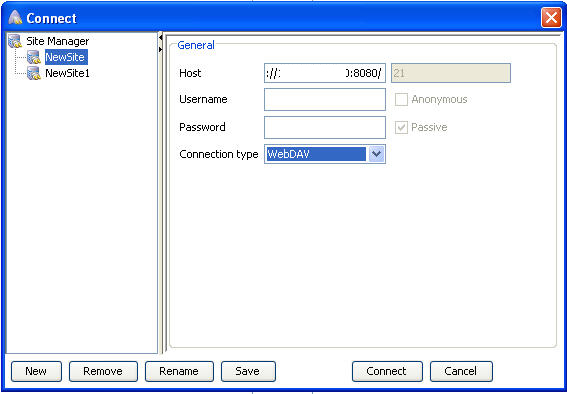
Task: Expand the right pane with splitter arrow
Action: [x=160, y=49]
